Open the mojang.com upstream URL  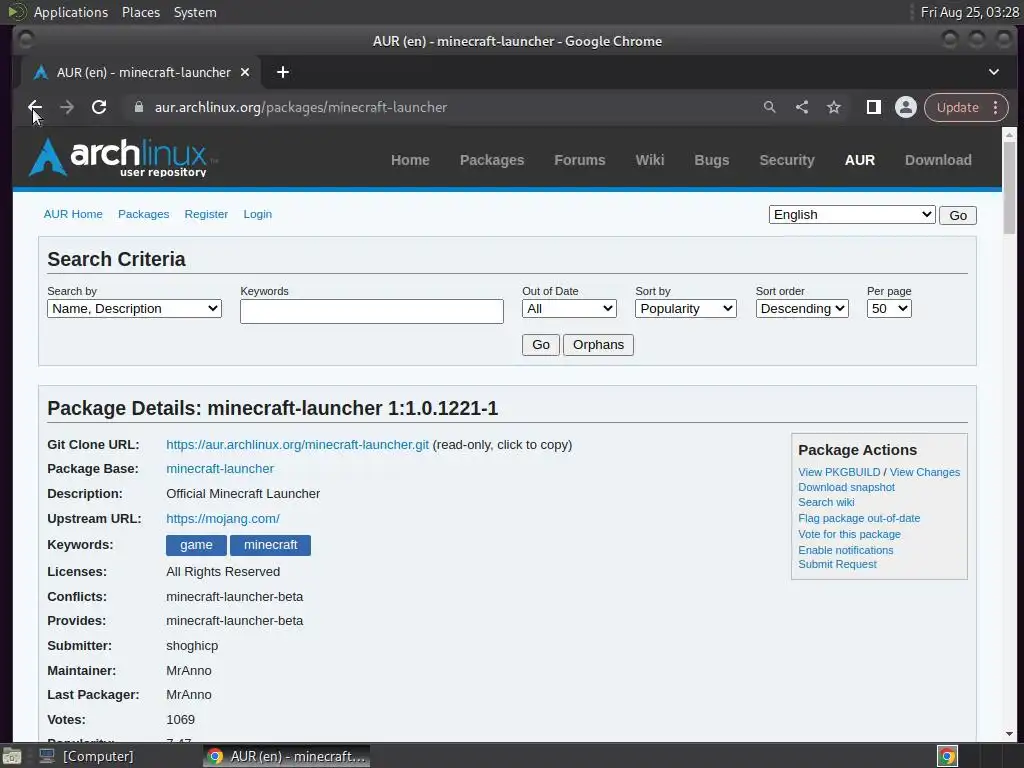point(223,519)
